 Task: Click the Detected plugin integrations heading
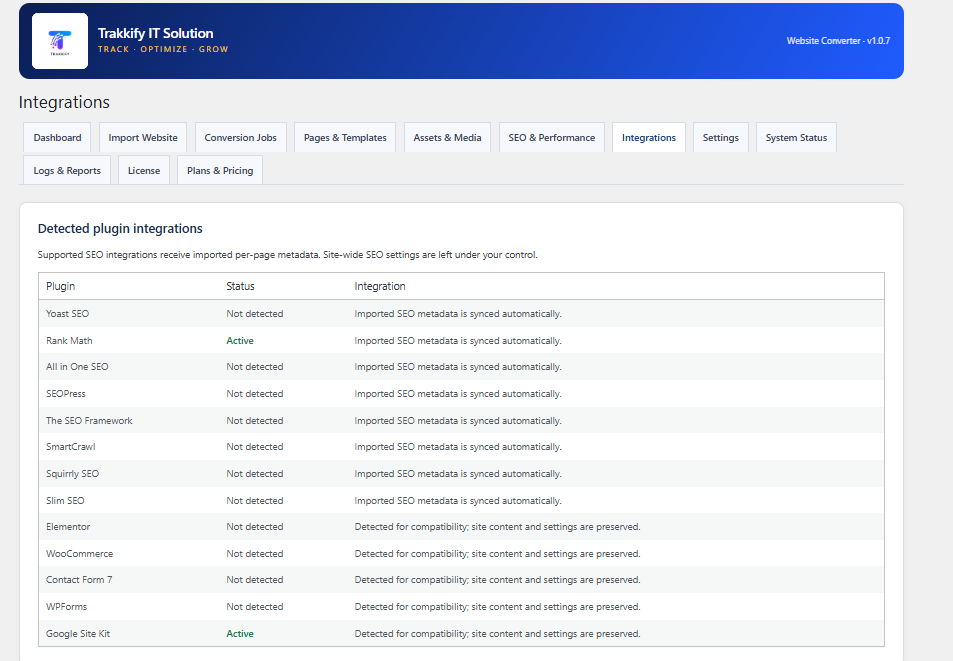120,228
